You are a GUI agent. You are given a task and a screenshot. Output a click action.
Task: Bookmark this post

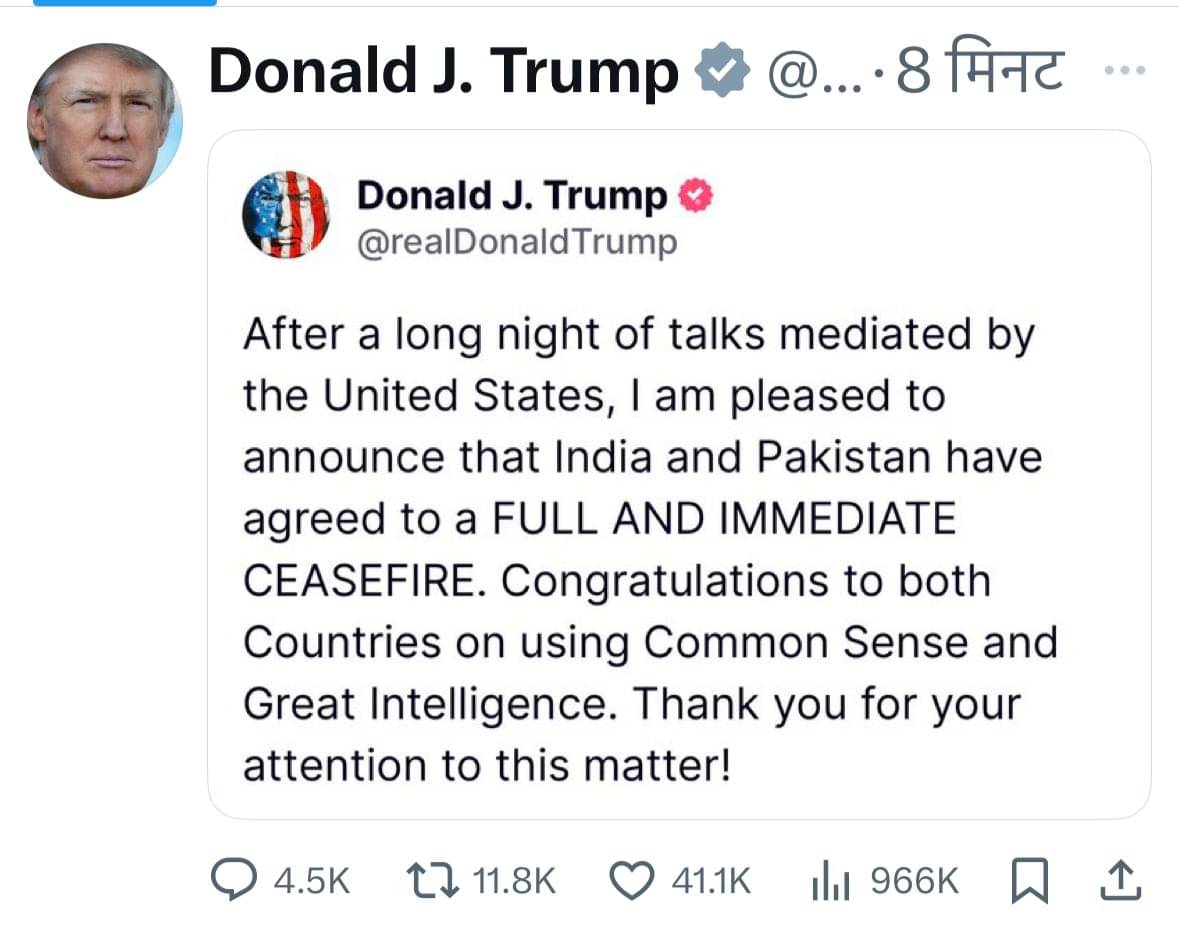click(x=1027, y=881)
